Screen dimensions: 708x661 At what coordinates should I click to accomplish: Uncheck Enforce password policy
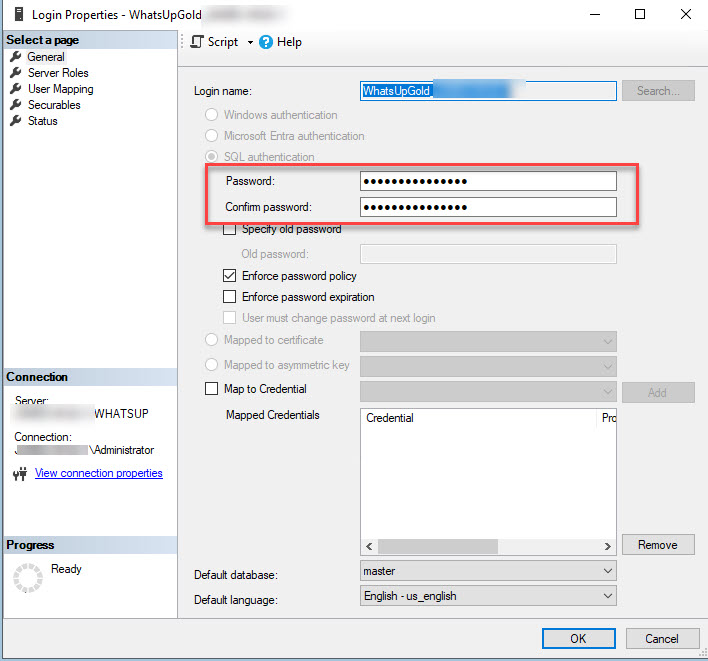(x=229, y=275)
